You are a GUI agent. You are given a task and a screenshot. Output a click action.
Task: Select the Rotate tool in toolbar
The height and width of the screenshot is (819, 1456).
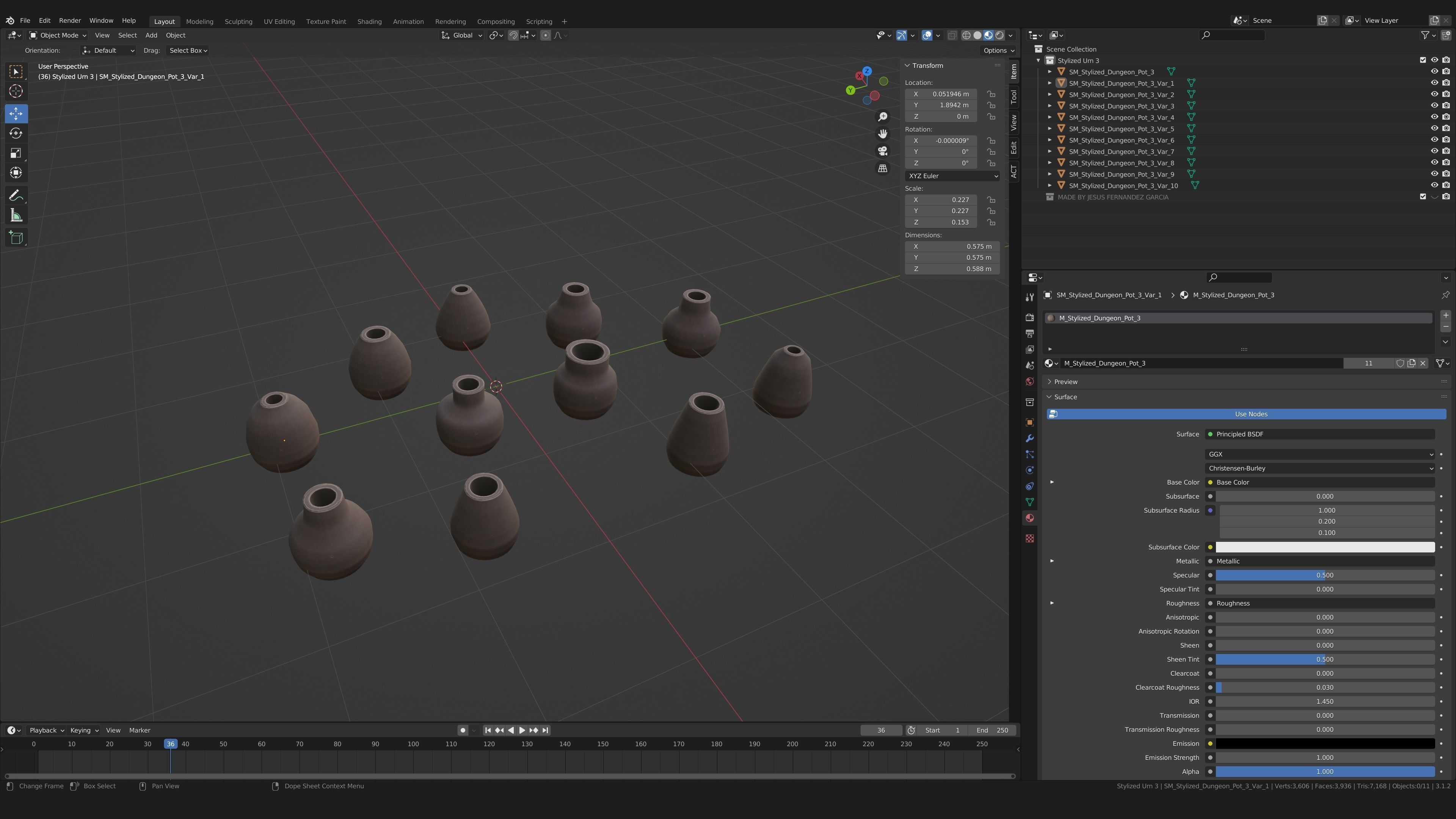coord(16,133)
